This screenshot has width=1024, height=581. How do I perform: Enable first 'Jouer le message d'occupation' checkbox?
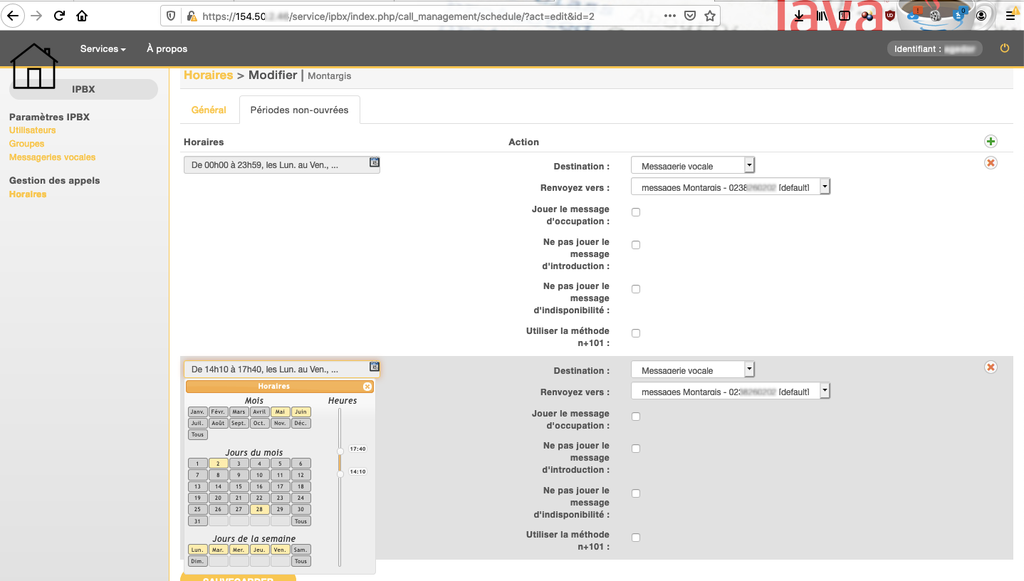pyautogui.click(x=636, y=212)
